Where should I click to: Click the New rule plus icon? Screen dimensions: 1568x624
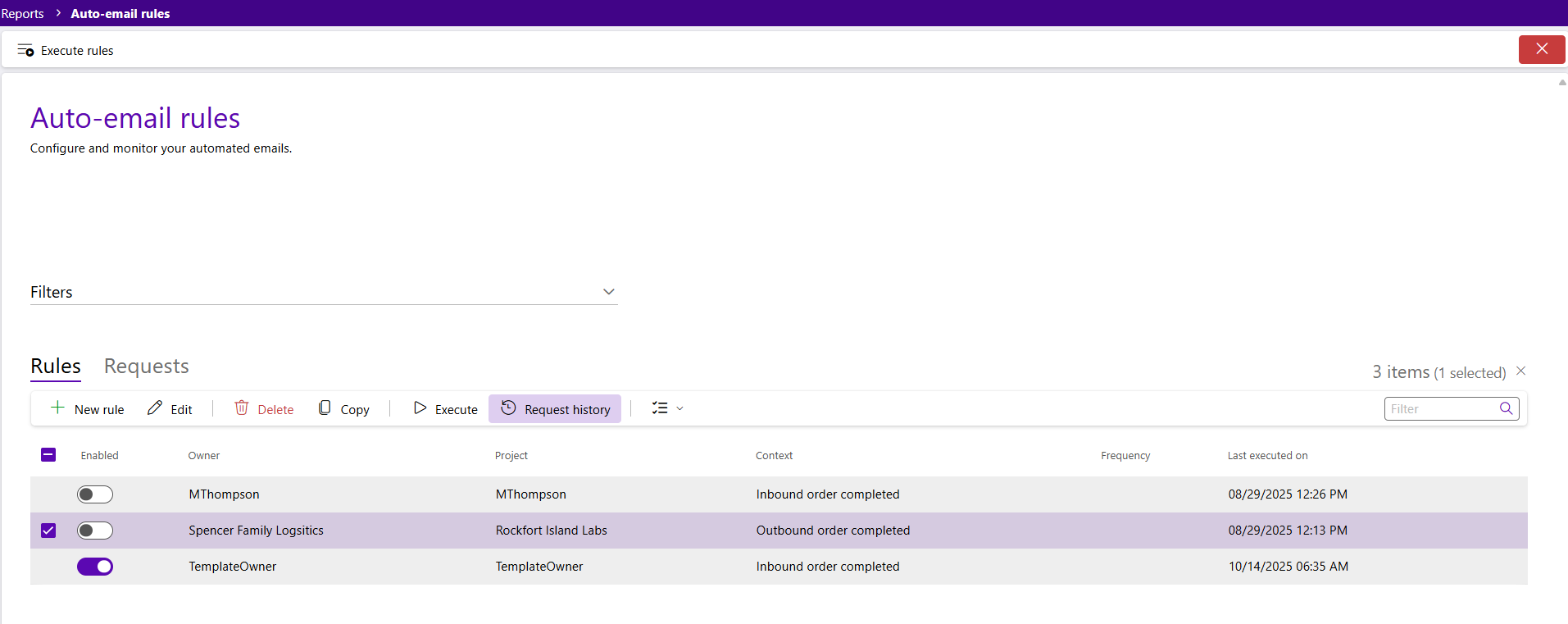[x=57, y=408]
